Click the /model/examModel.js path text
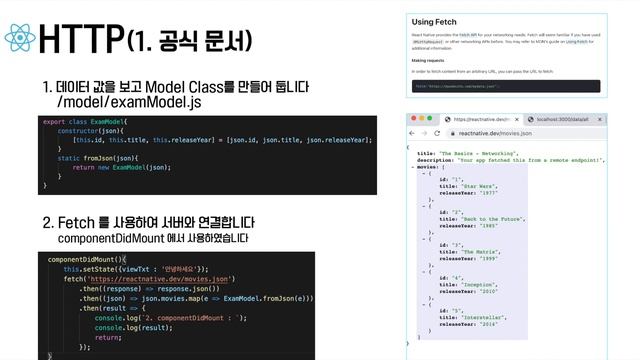Screen dimensions: 640x360 click(x=129, y=102)
